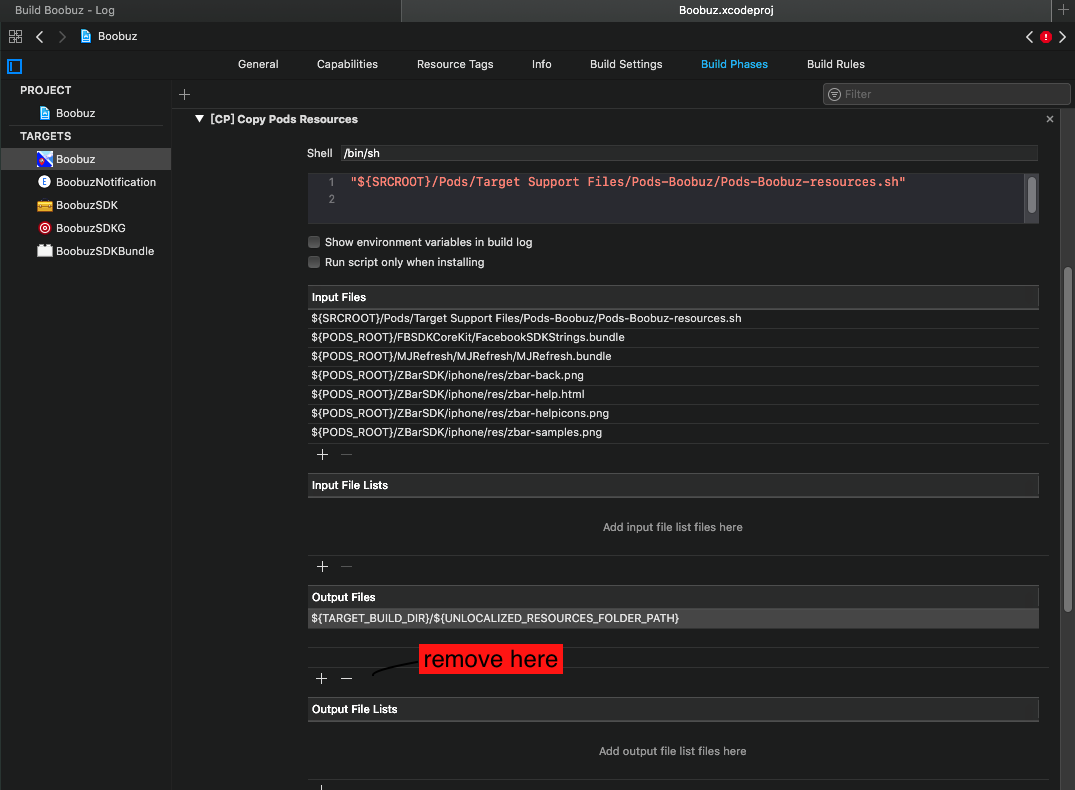Select the BoobuzSDK target
This screenshot has height=790, width=1075.
pos(86,205)
